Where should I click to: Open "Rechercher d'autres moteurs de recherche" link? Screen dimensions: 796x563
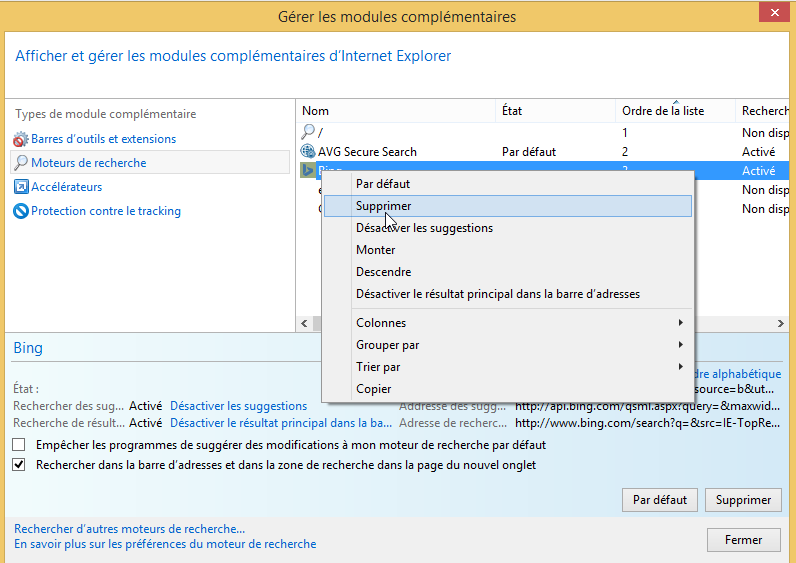pyautogui.click(x=129, y=529)
